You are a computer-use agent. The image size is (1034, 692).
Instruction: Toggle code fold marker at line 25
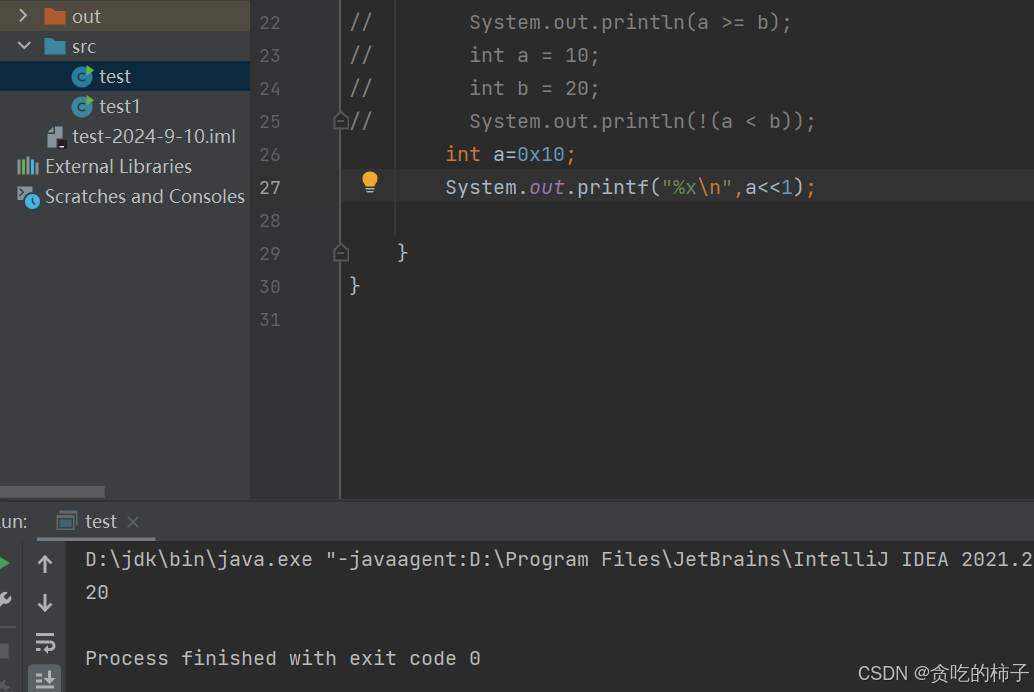click(341, 121)
